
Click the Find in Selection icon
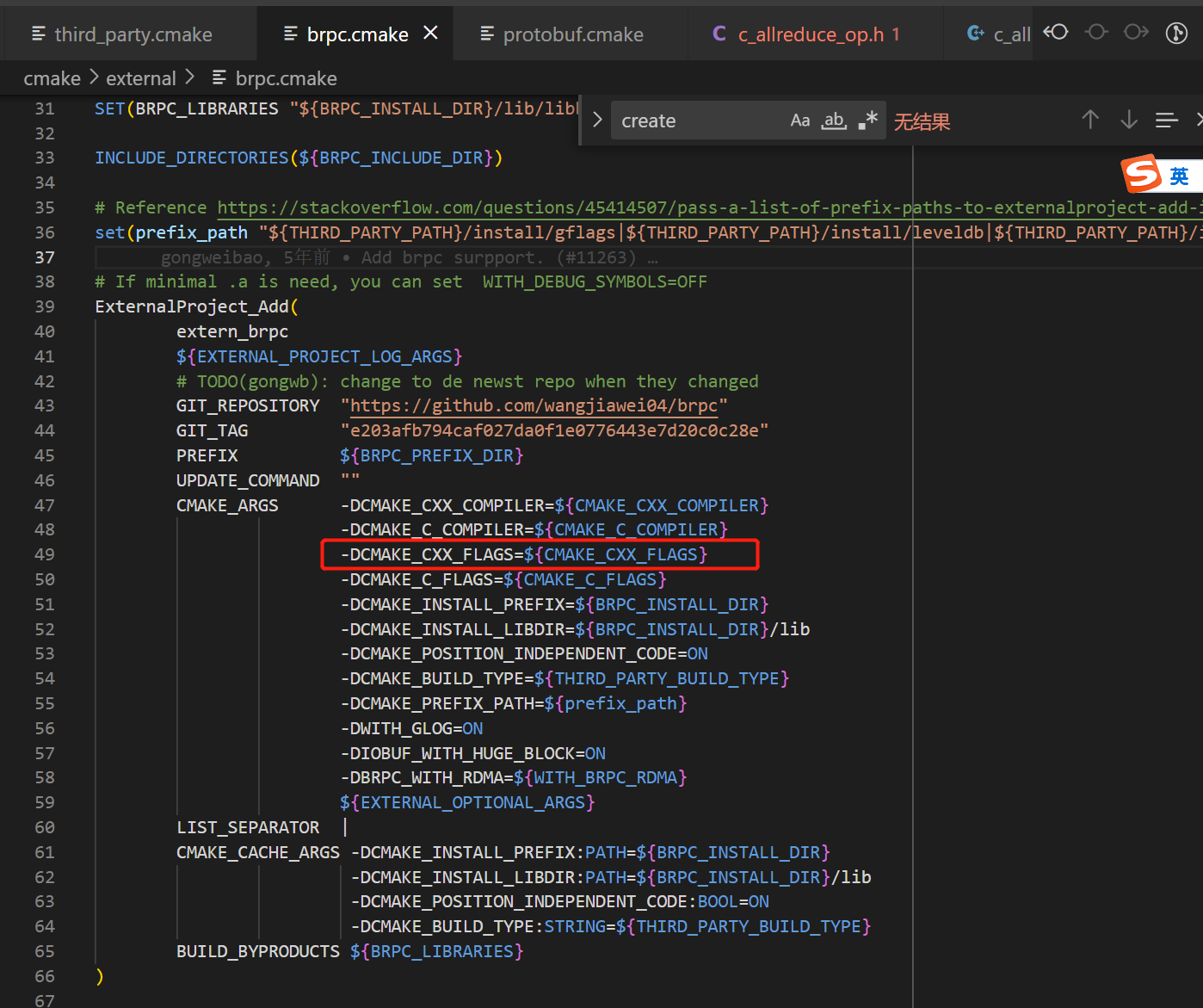click(x=1166, y=120)
